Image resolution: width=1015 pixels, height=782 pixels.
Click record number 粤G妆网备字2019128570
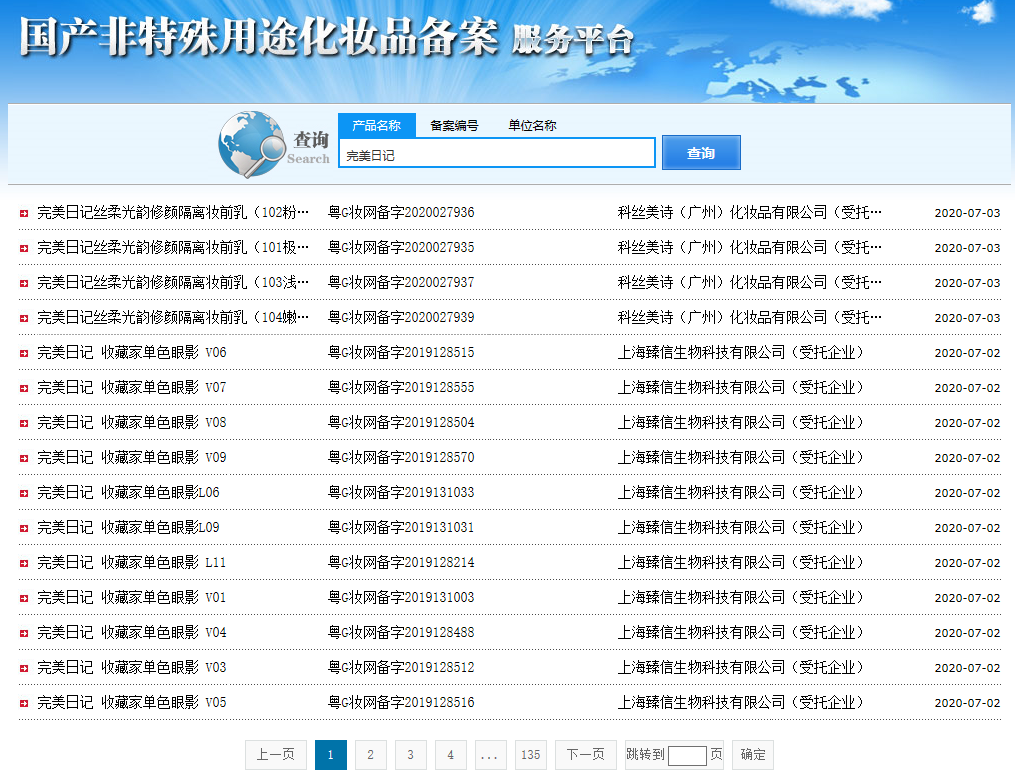pyautogui.click(x=401, y=457)
